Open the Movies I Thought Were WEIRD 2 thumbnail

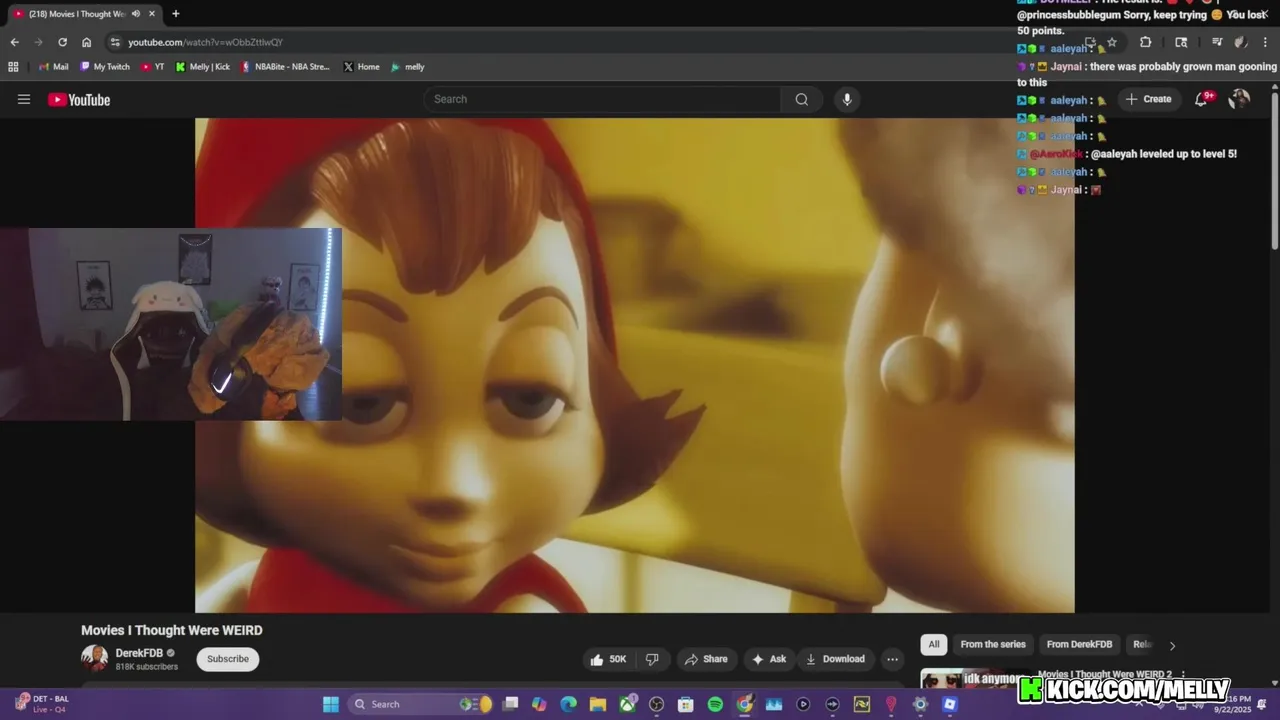coord(975,679)
